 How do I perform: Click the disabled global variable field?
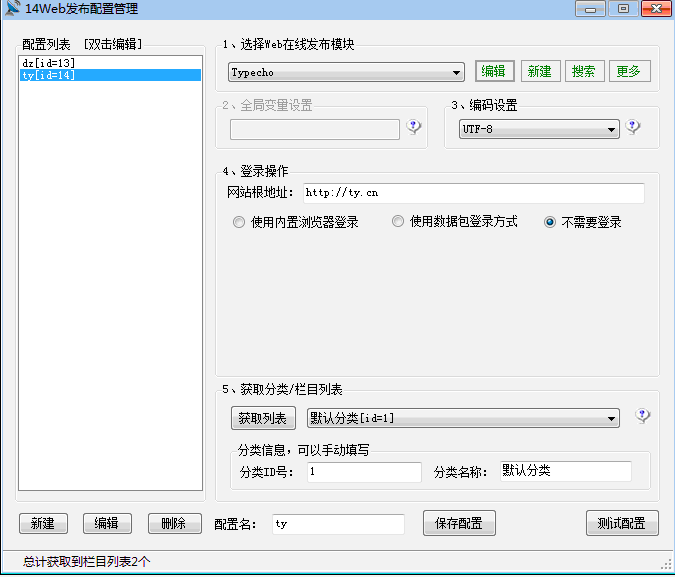pos(315,130)
